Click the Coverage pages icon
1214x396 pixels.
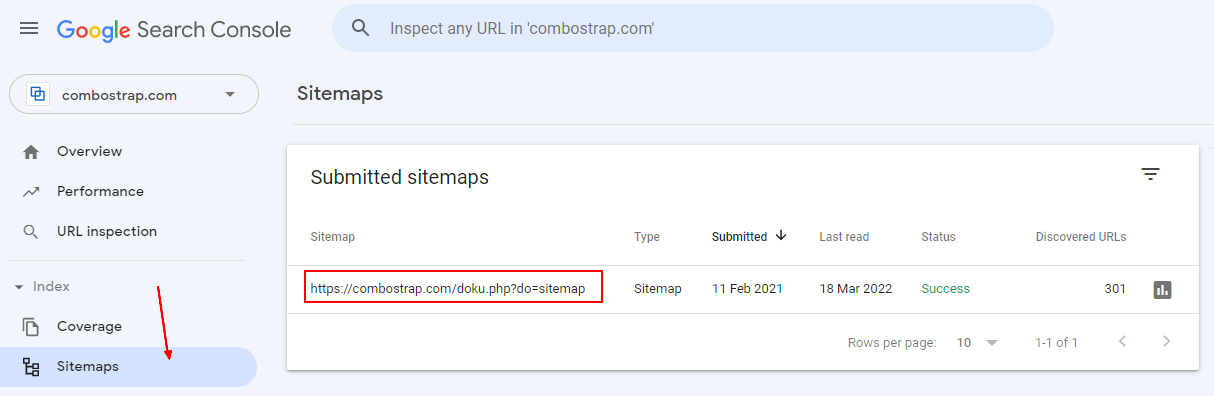[x=31, y=327]
